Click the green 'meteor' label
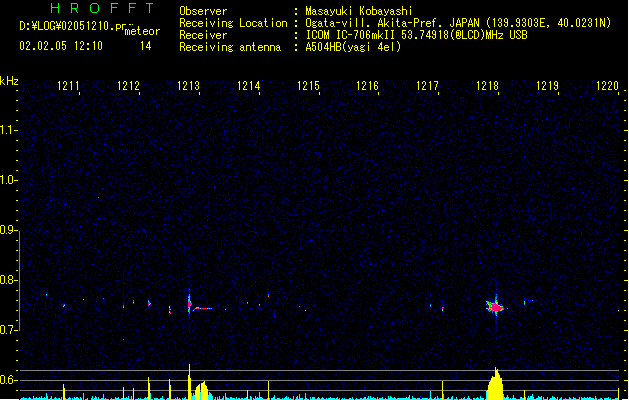The height and width of the screenshot is (400, 629). pyautogui.click(x=142, y=31)
